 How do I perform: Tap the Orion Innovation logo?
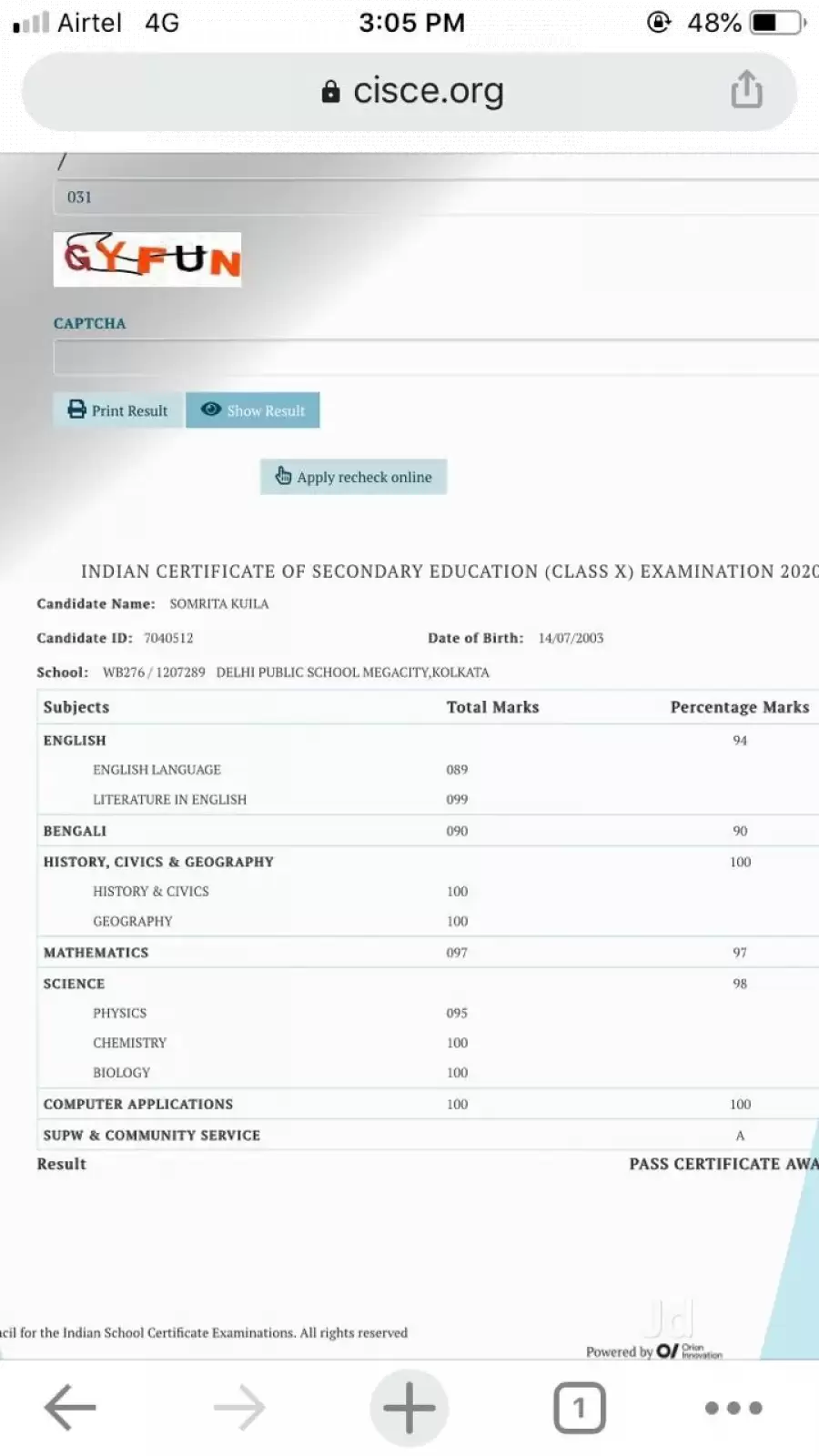[x=688, y=1351]
